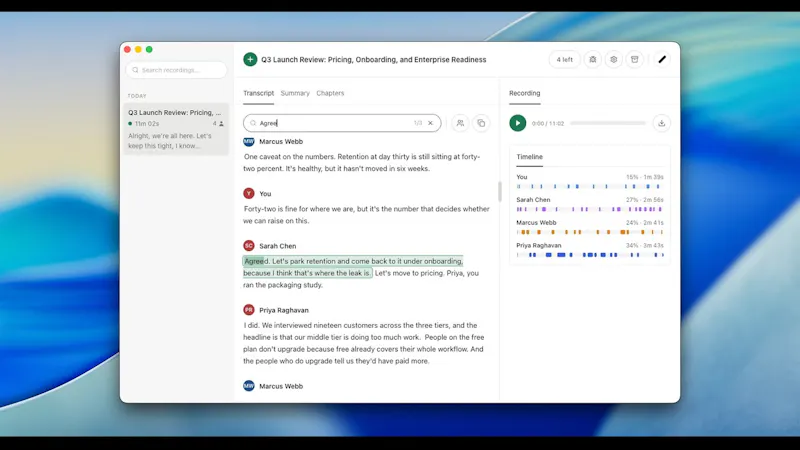Image resolution: width=800 pixels, height=450 pixels.
Task: Click the archive box icon
Action: [x=635, y=60]
